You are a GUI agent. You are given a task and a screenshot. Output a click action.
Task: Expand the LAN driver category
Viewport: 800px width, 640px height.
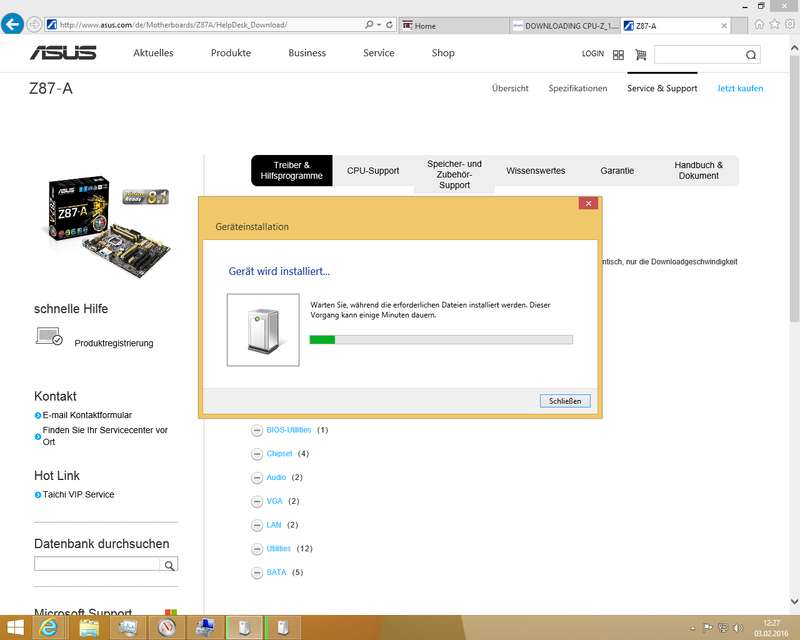[257, 525]
